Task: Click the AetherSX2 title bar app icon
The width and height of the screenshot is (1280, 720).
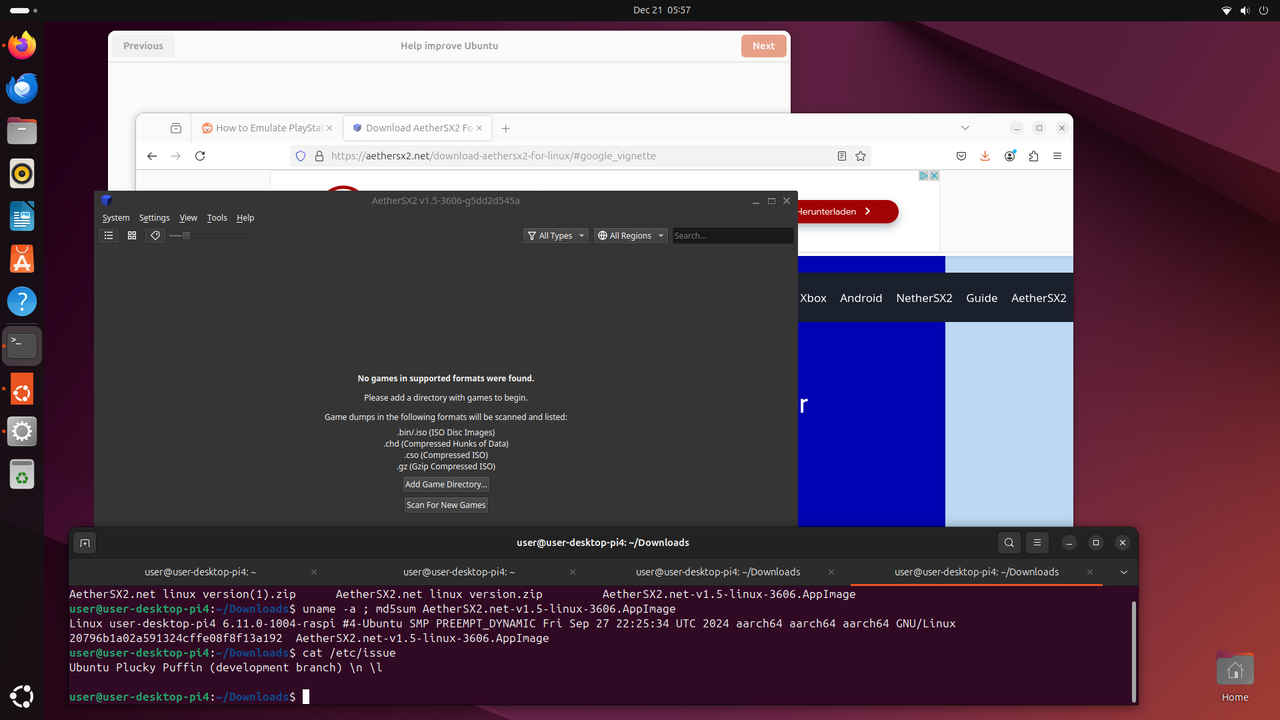Action: coord(106,201)
